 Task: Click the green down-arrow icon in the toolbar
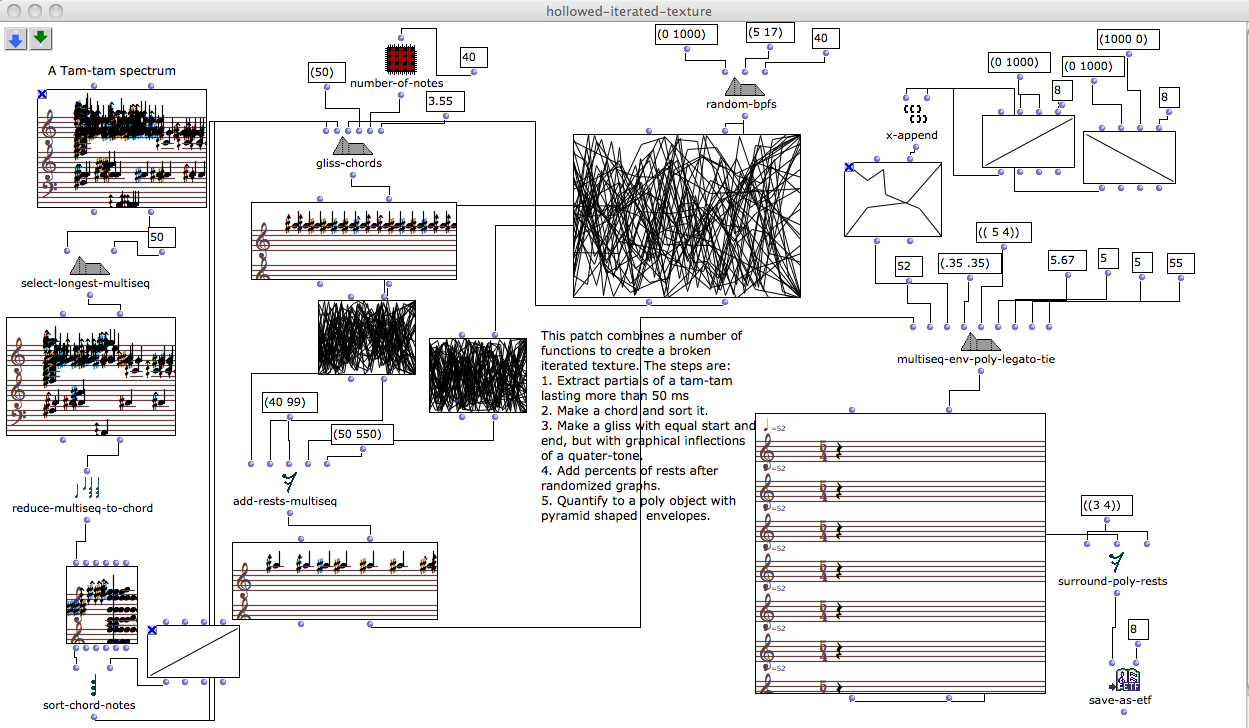[x=40, y=39]
